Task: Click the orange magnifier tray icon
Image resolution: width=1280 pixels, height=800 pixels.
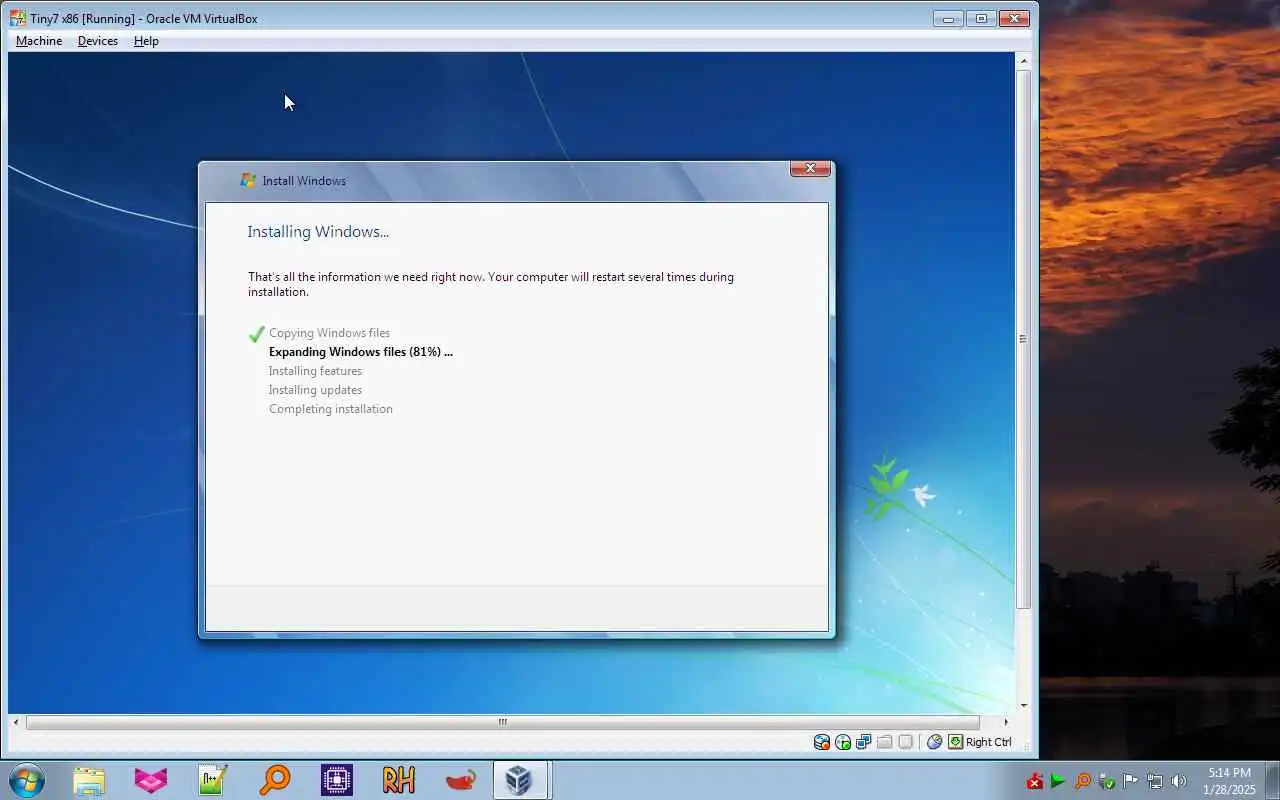Action: pos(1083,782)
